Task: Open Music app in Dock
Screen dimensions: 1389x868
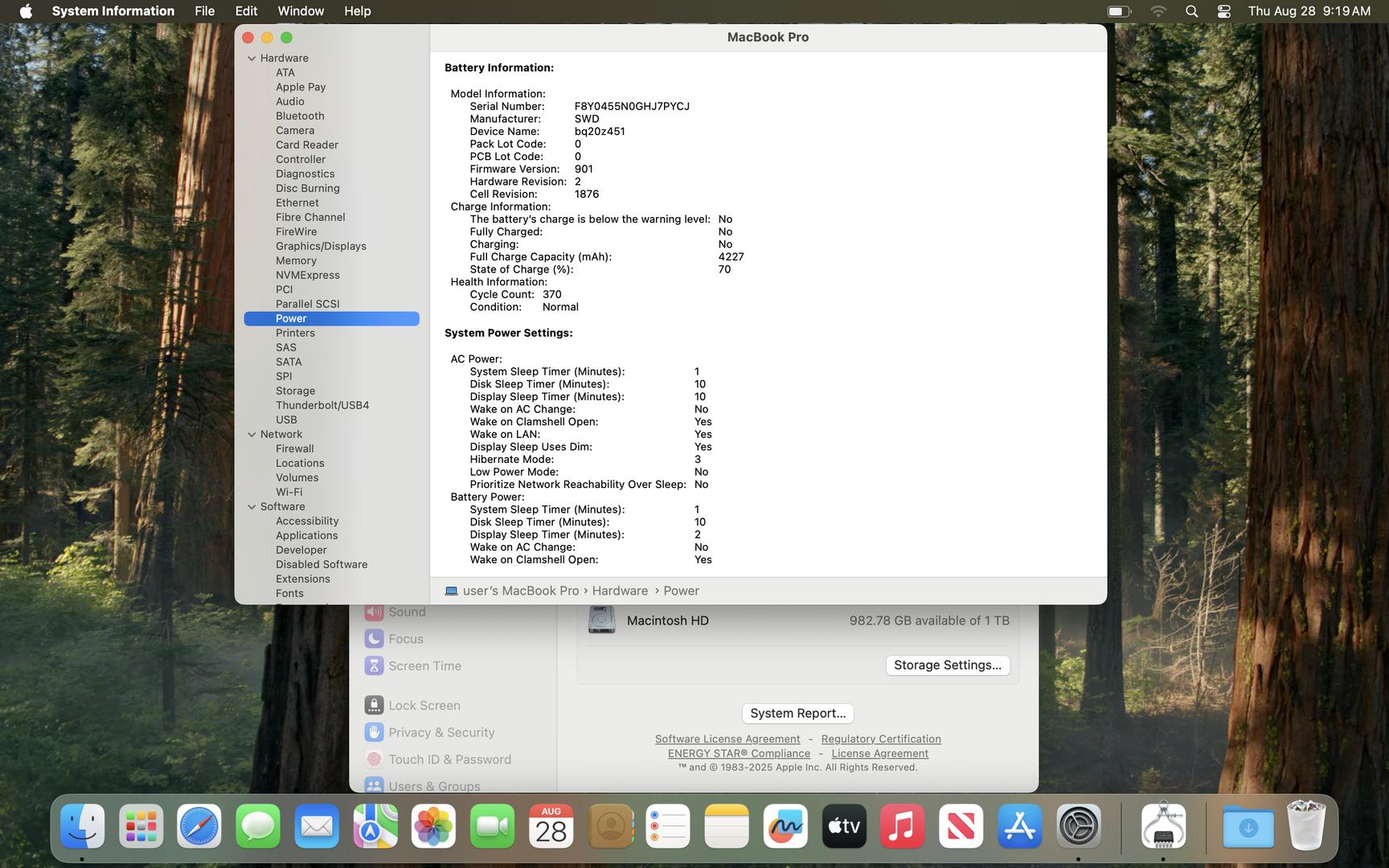Action: point(903,826)
